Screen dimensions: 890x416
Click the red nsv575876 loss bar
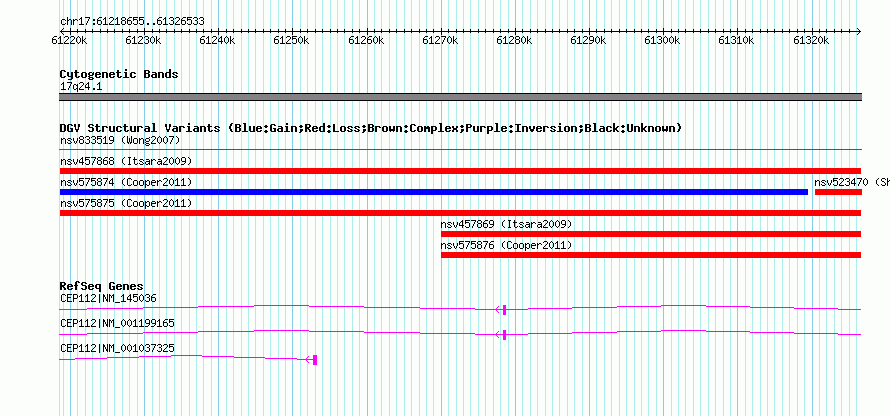[651, 255]
